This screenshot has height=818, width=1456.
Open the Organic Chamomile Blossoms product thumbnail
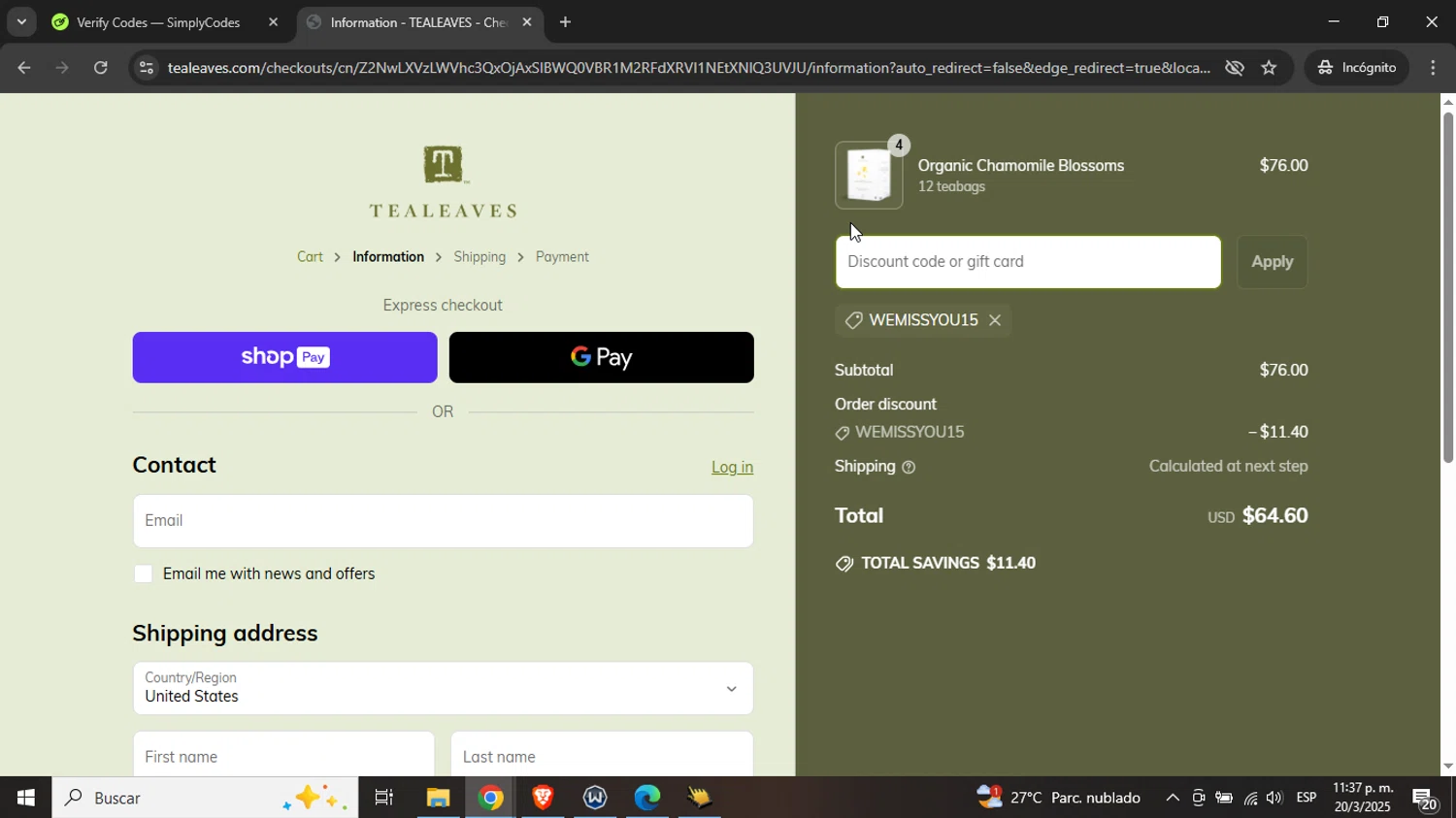pos(869,176)
